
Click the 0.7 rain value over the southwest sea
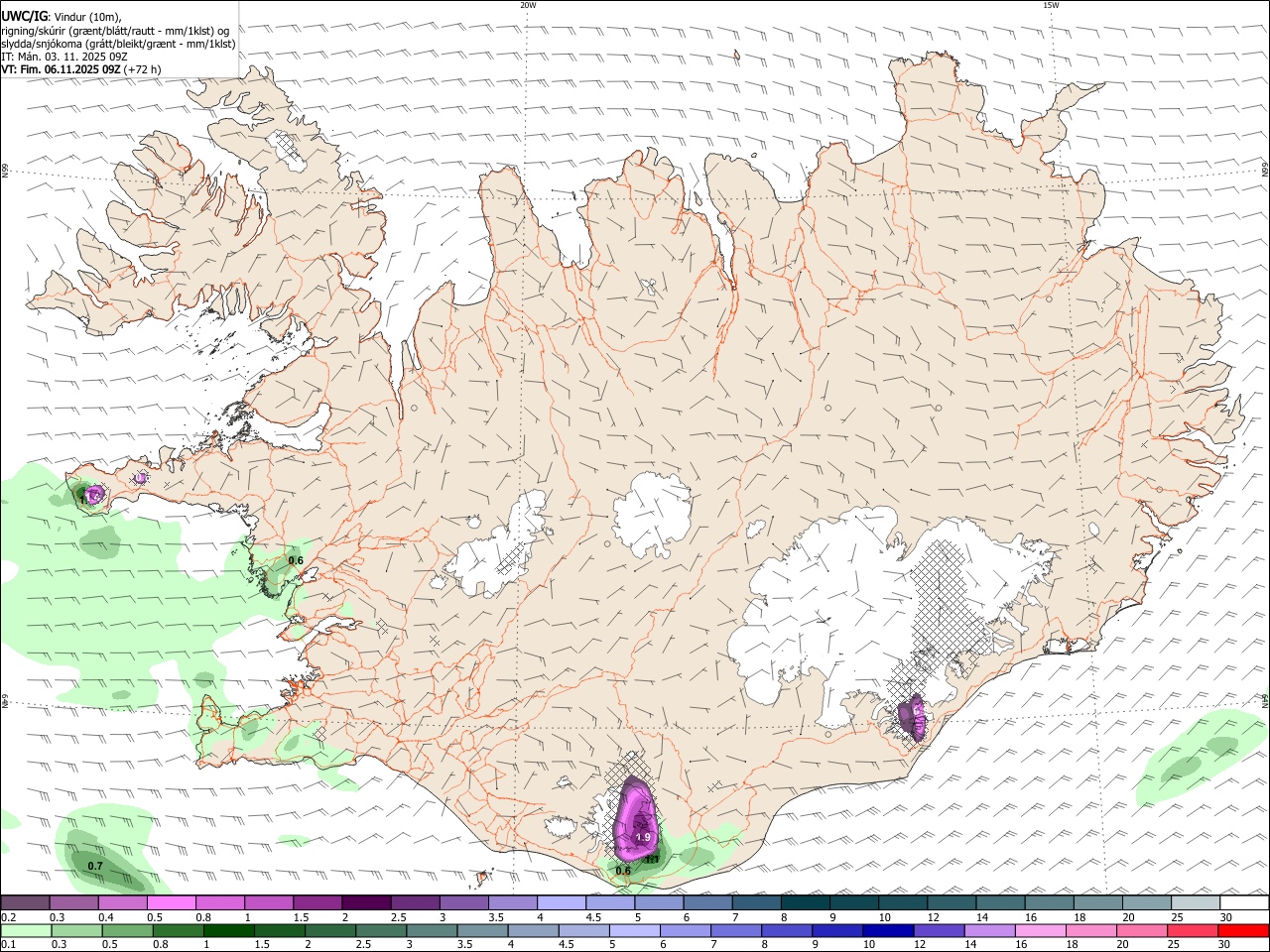click(x=95, y=867)
